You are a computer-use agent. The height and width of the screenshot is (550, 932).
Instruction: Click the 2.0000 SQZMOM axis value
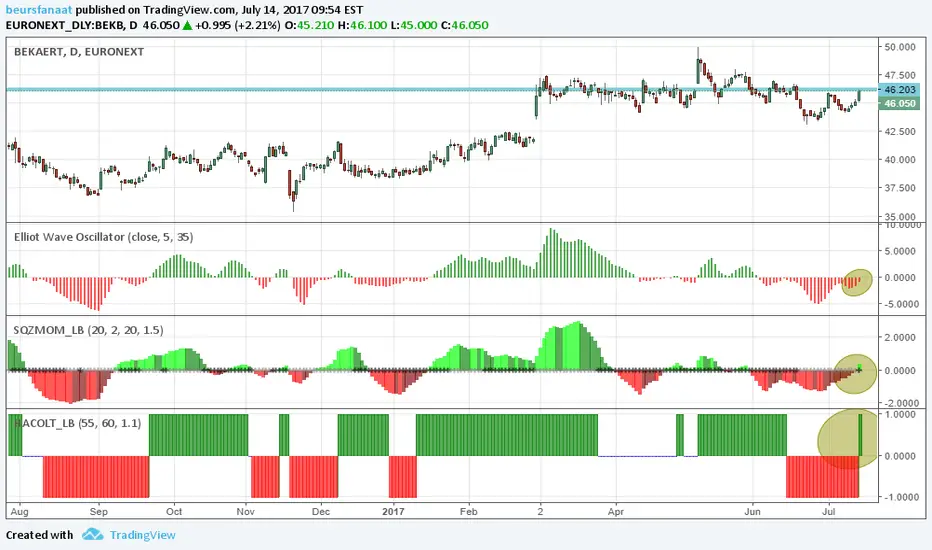900,338
